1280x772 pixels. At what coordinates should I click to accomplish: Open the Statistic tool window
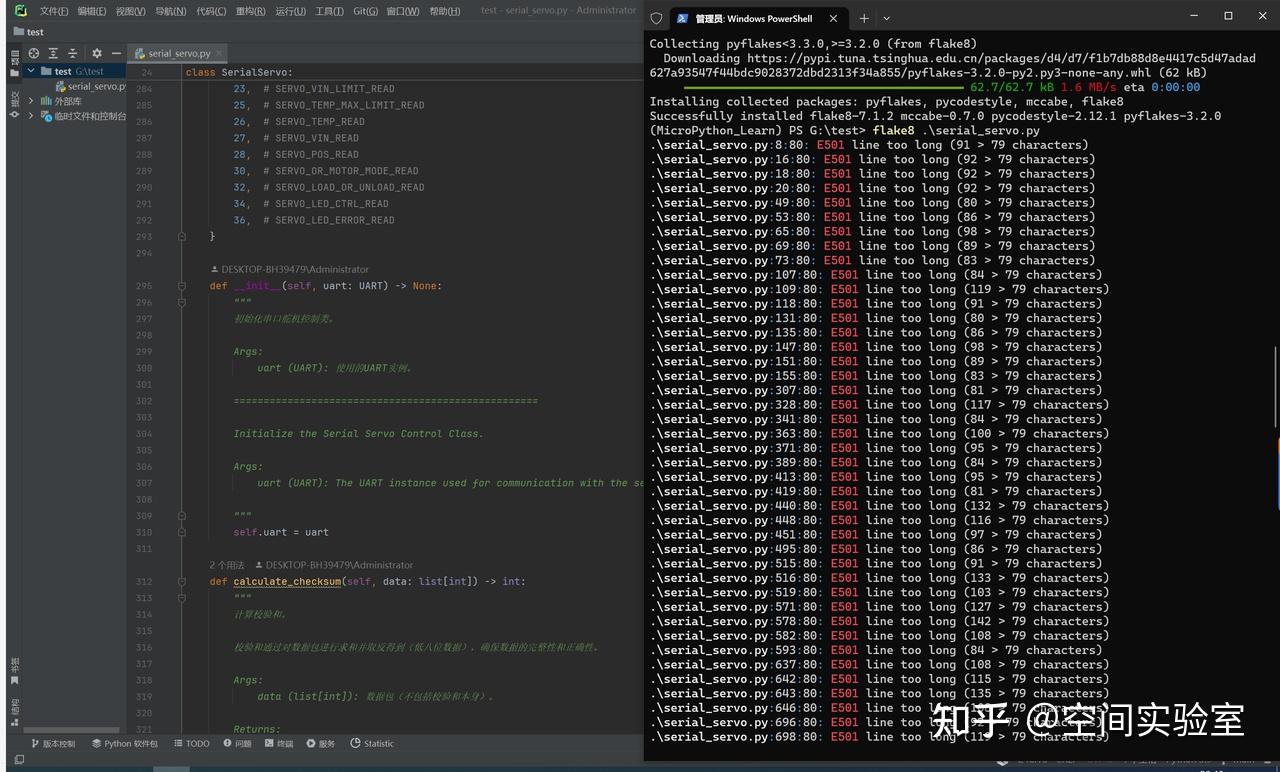(x=372, y=744)
